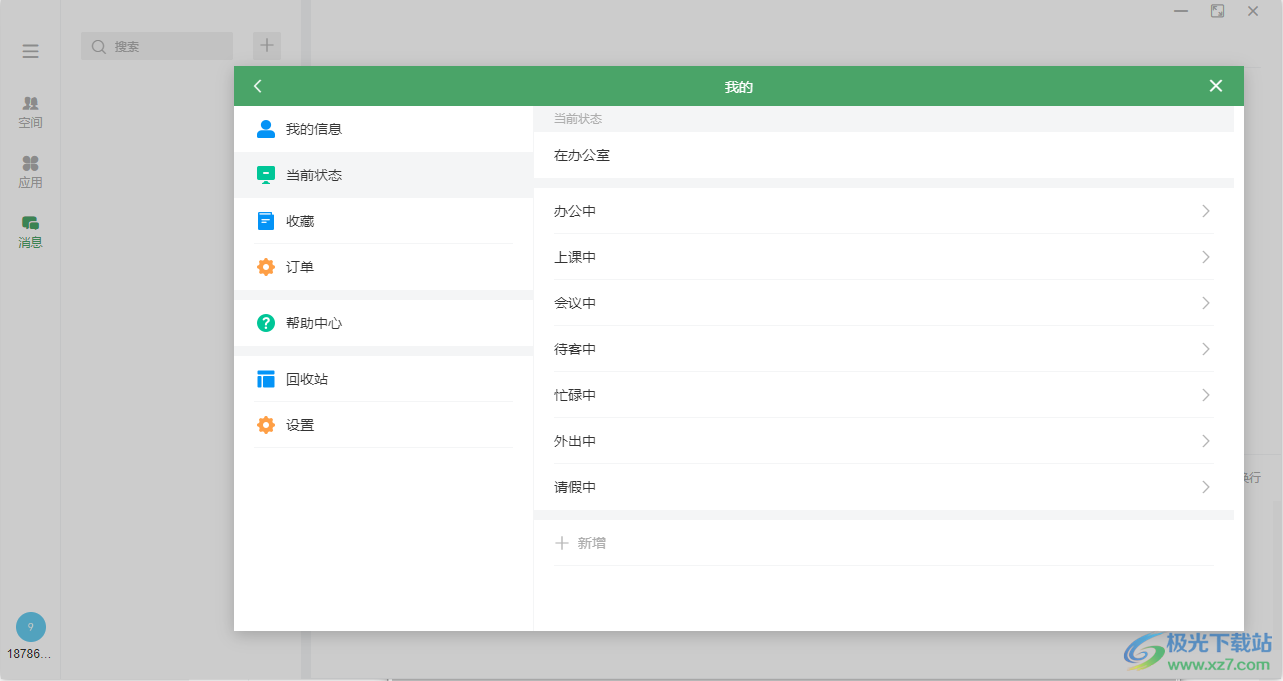Open the hamburger menu at top left
Screen dimensions: 1283x681
point(30,50)
